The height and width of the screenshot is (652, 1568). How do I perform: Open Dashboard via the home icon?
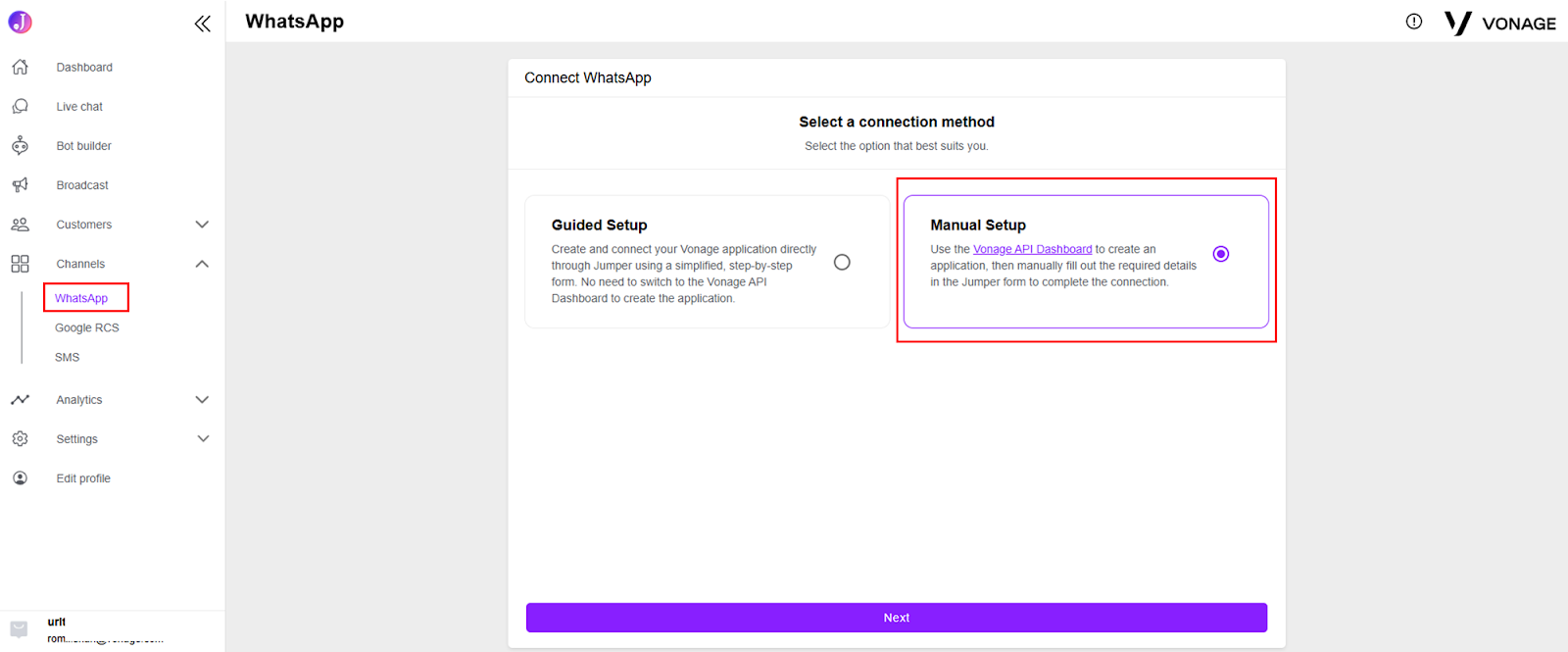coord(20,67)
